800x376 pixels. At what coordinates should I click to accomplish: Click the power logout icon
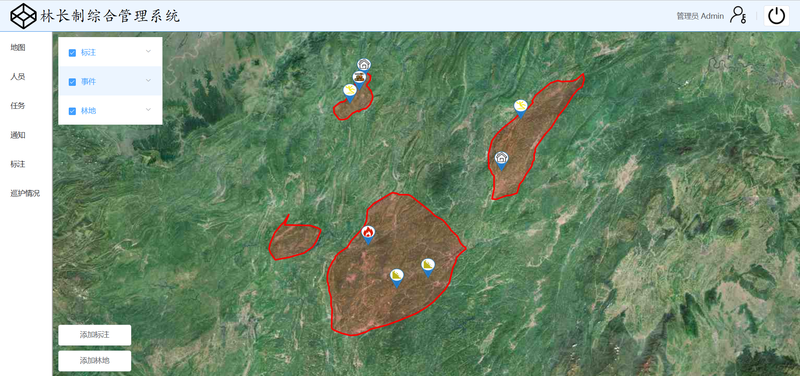(777, 16)
